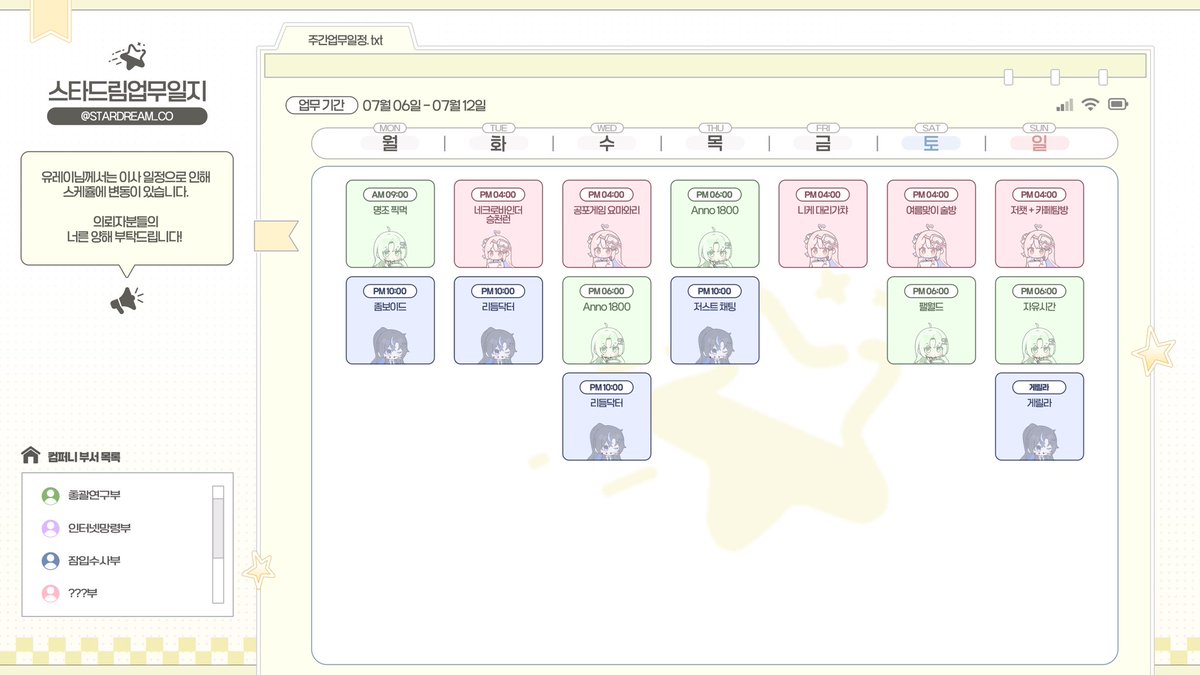
Task: Open the 팰월드 schedule card
Action: pyautogui.click(x=931, y=320)
